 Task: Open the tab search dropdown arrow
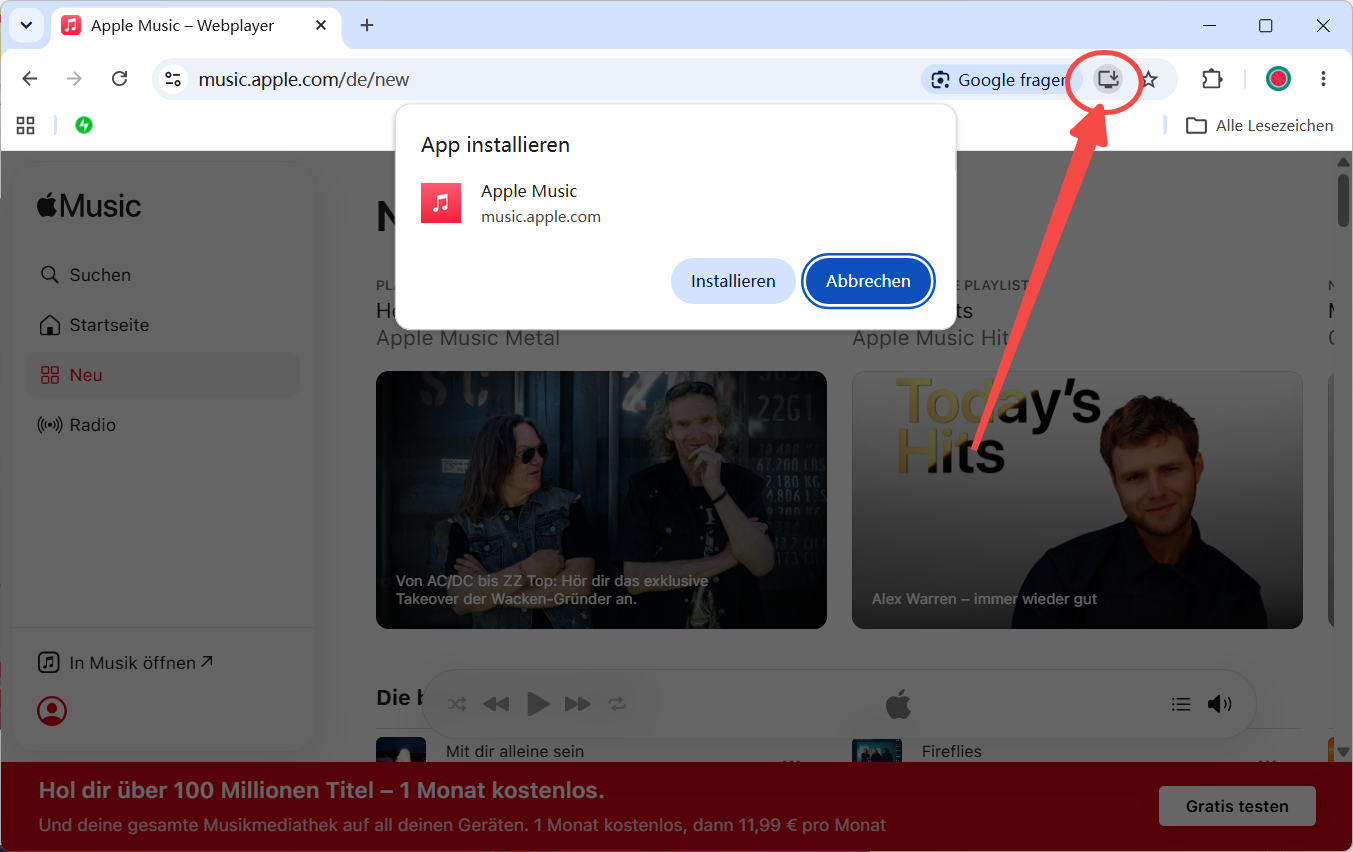coord(26,25)
